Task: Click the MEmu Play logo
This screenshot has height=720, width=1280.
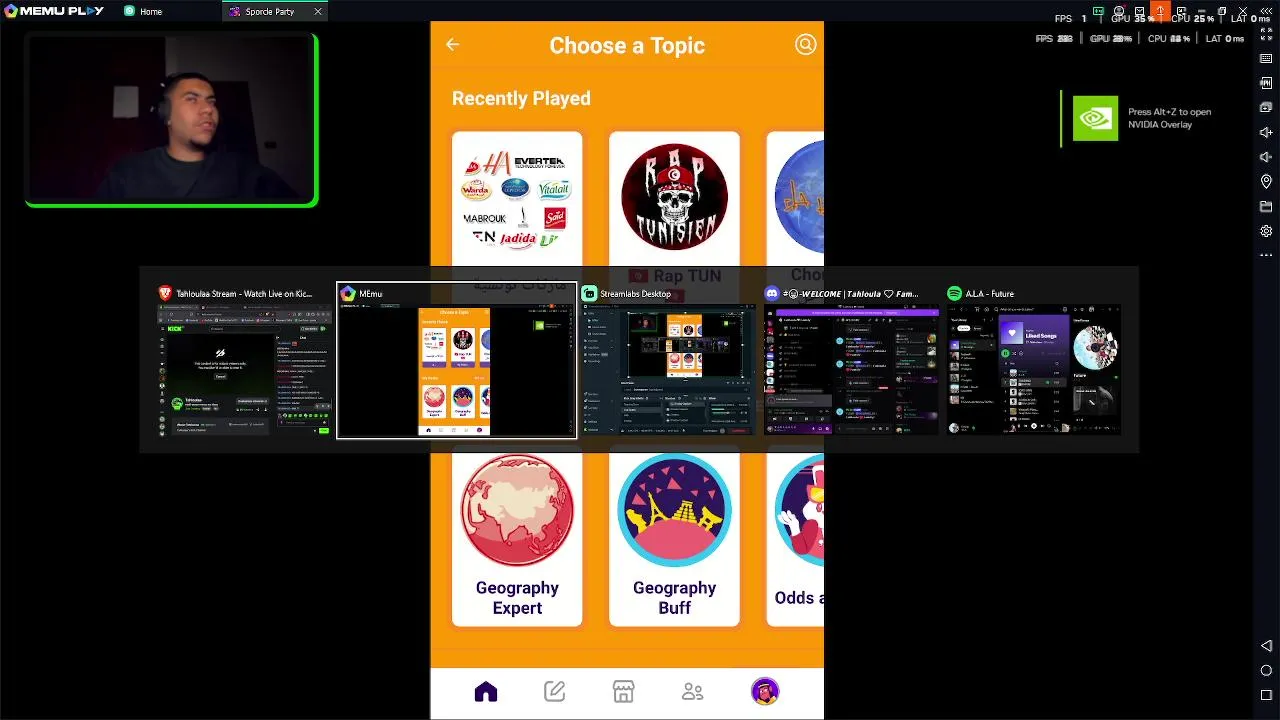Action: pyautogui.click(x=53, y=11)
